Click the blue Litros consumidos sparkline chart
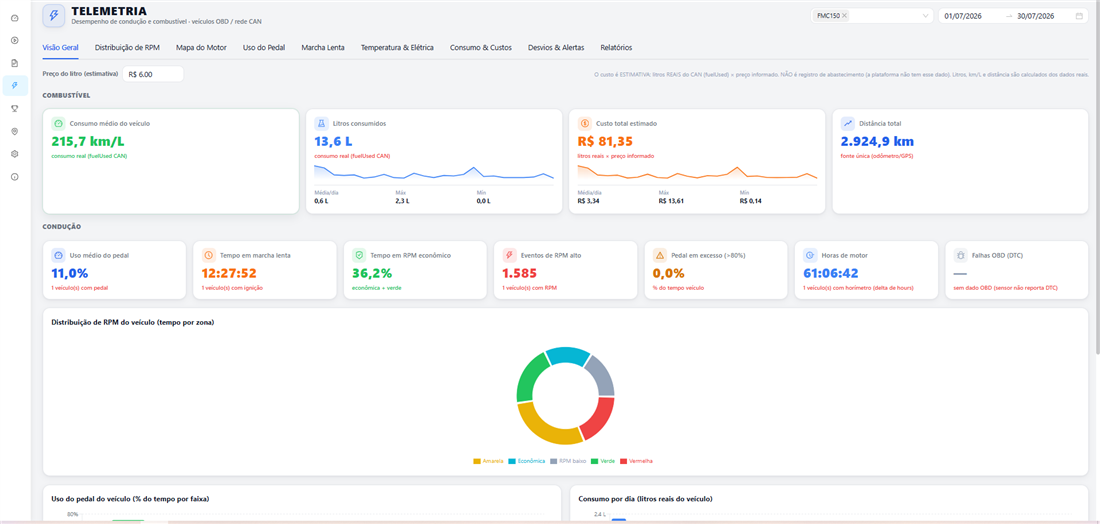Image resolution: width=1100 pixels, height=524 pixels. coord(434,175)
